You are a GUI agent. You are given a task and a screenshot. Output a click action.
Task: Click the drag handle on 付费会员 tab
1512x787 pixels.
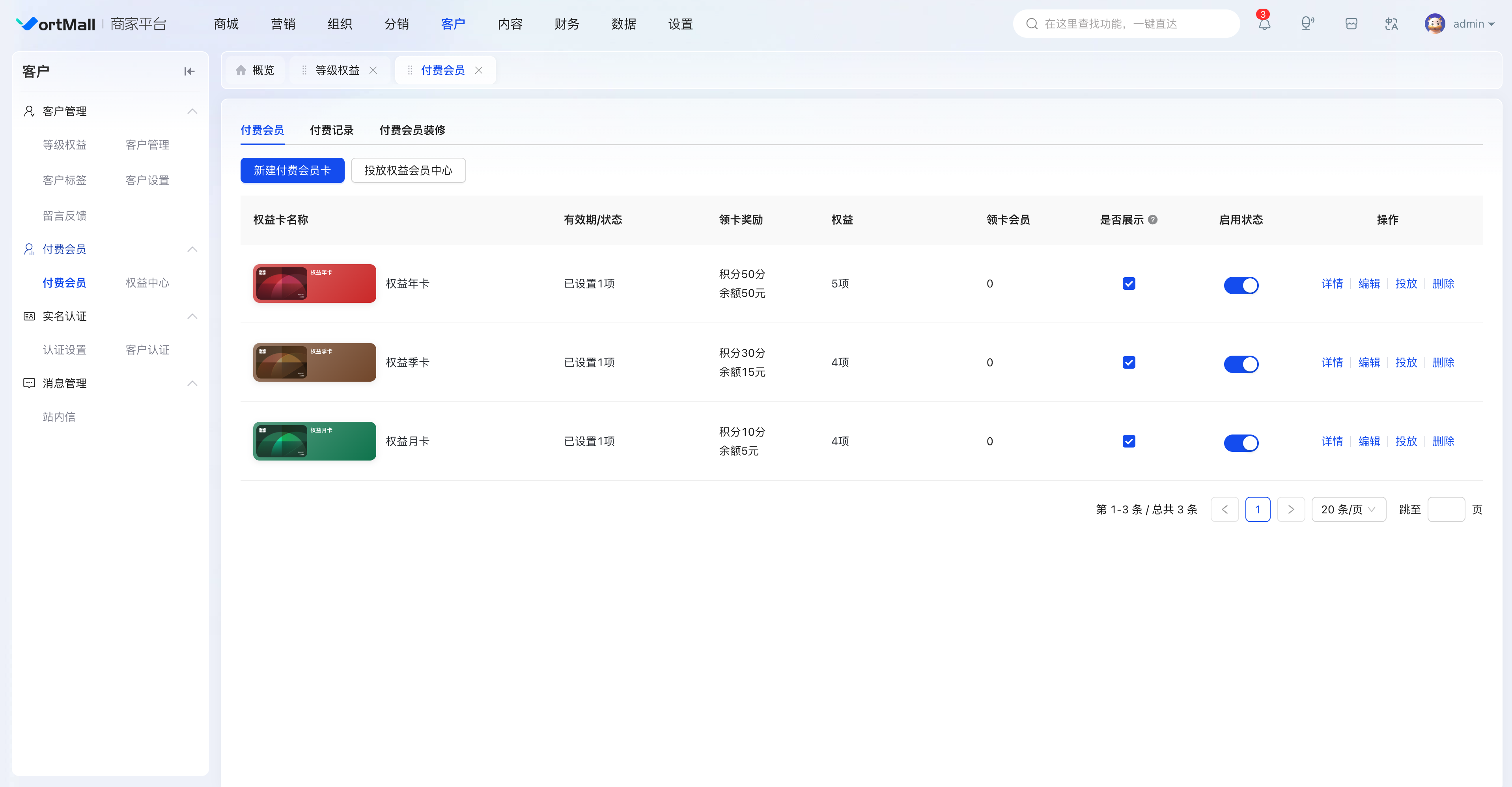coord(410,70)
